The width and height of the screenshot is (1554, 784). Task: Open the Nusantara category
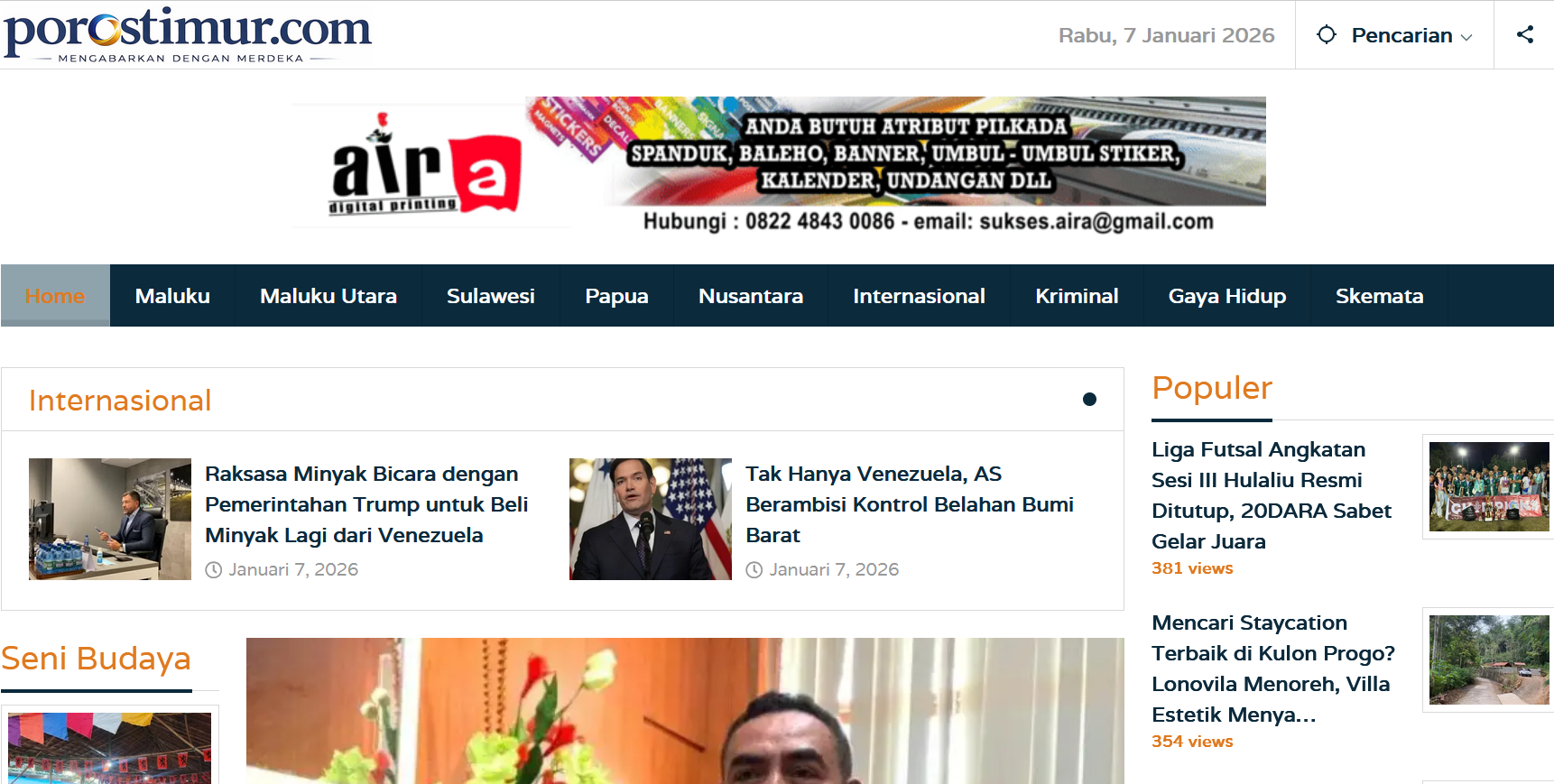751,296
